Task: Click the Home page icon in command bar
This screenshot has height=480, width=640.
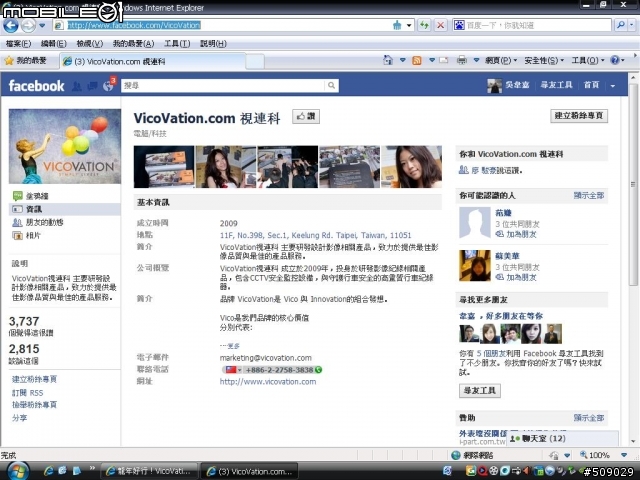Action: [388, 60]
